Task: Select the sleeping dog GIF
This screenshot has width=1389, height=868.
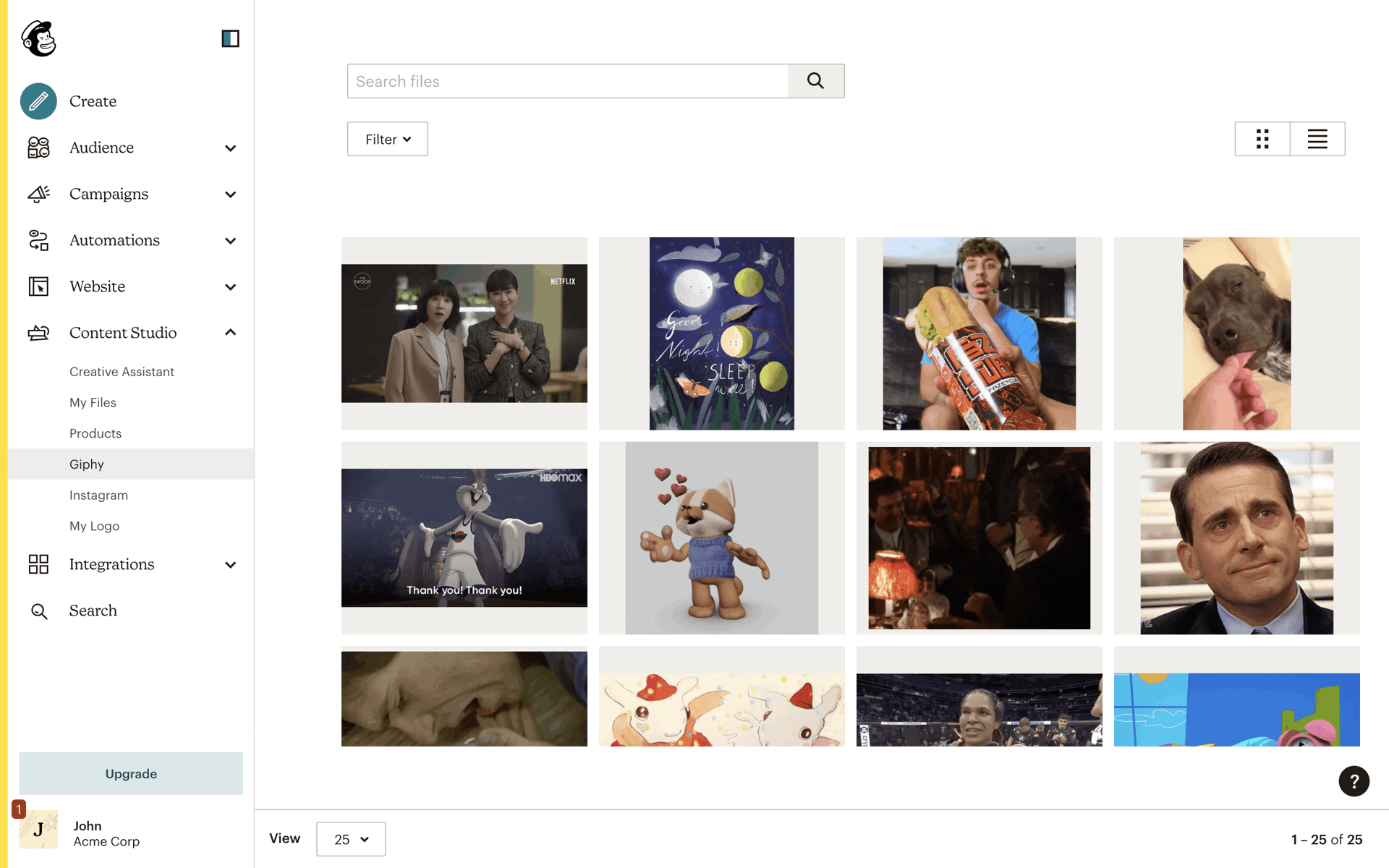Action: [x=1237, y=333]
